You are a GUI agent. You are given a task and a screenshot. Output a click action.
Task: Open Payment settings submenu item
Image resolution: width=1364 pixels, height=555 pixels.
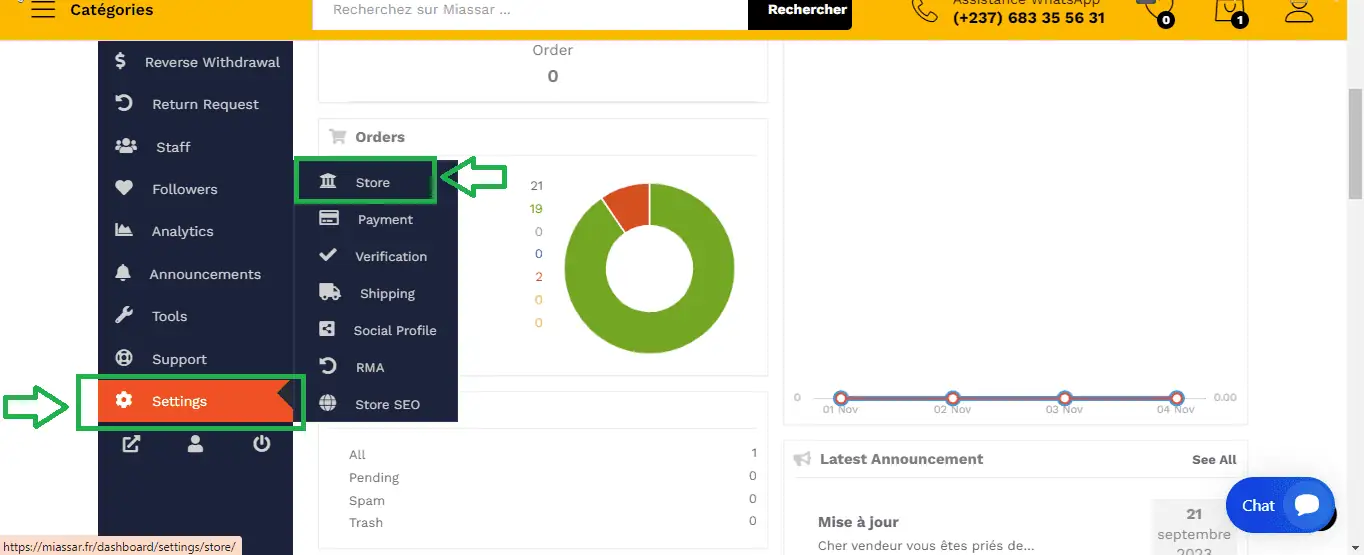[x=384, y=219]
